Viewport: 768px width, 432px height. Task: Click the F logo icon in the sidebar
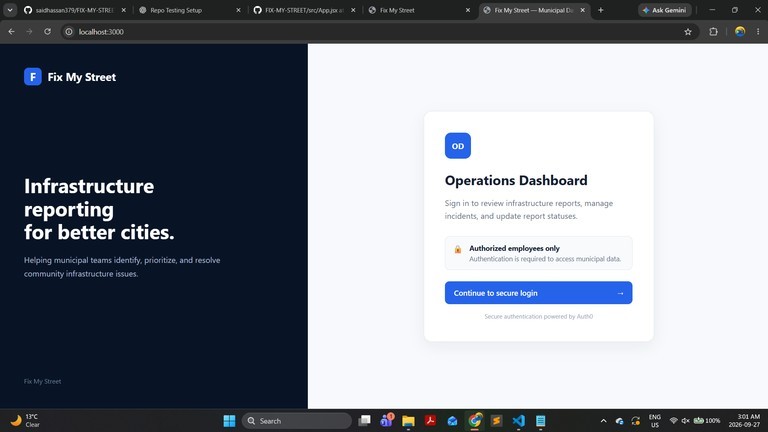[33, 76]
